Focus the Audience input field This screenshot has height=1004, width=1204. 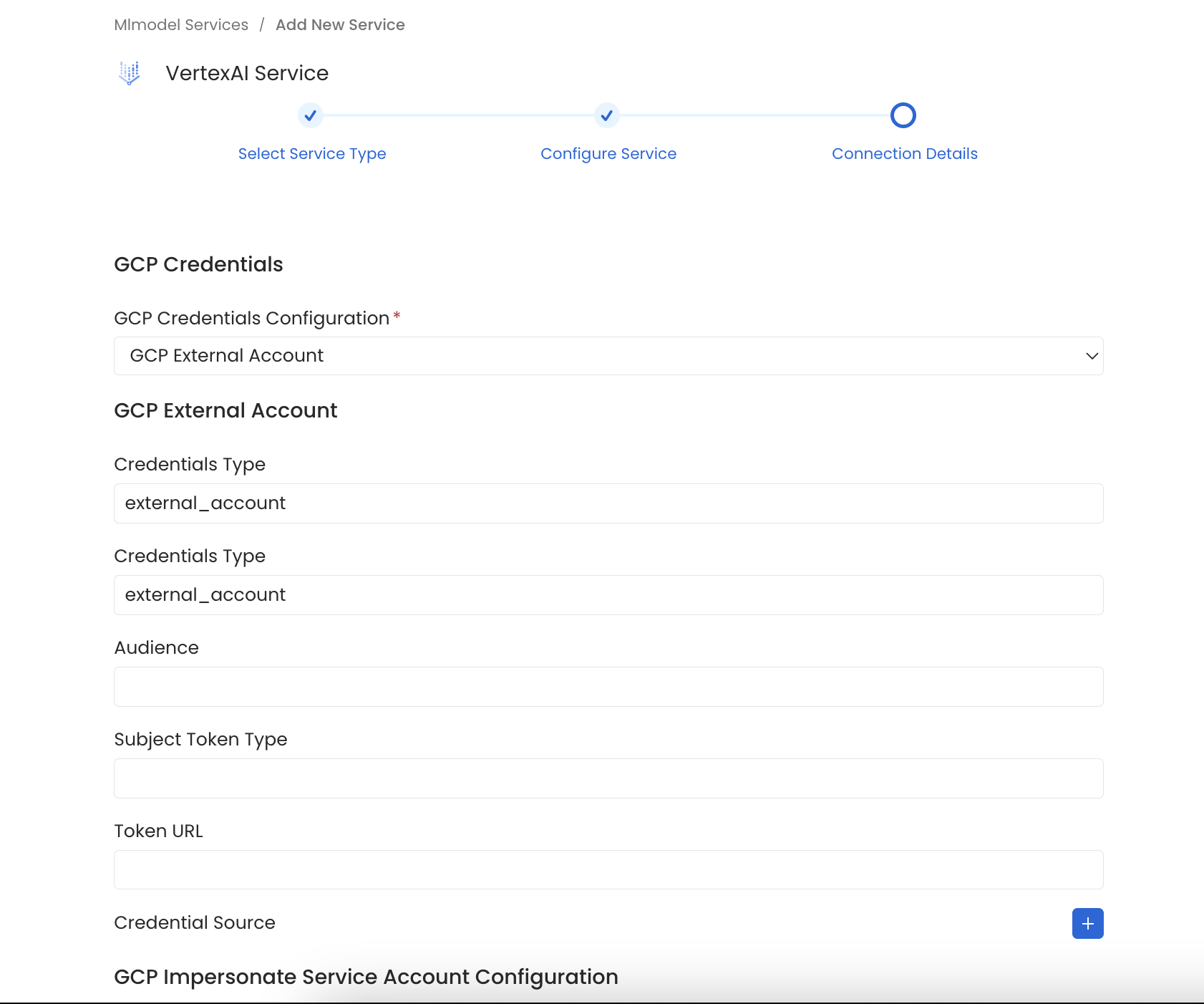tap(608, 686)
